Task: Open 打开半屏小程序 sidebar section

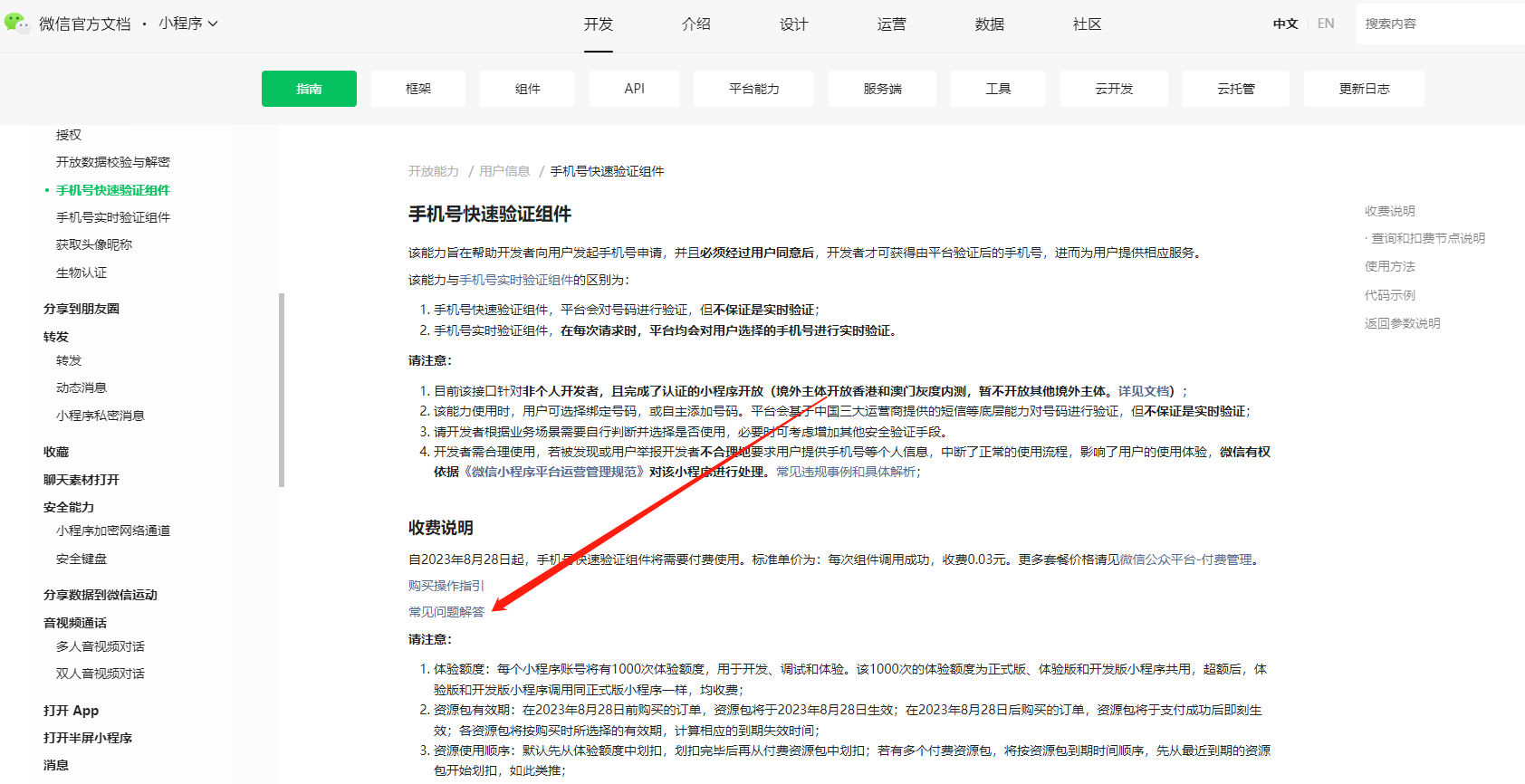Action: 88,738
